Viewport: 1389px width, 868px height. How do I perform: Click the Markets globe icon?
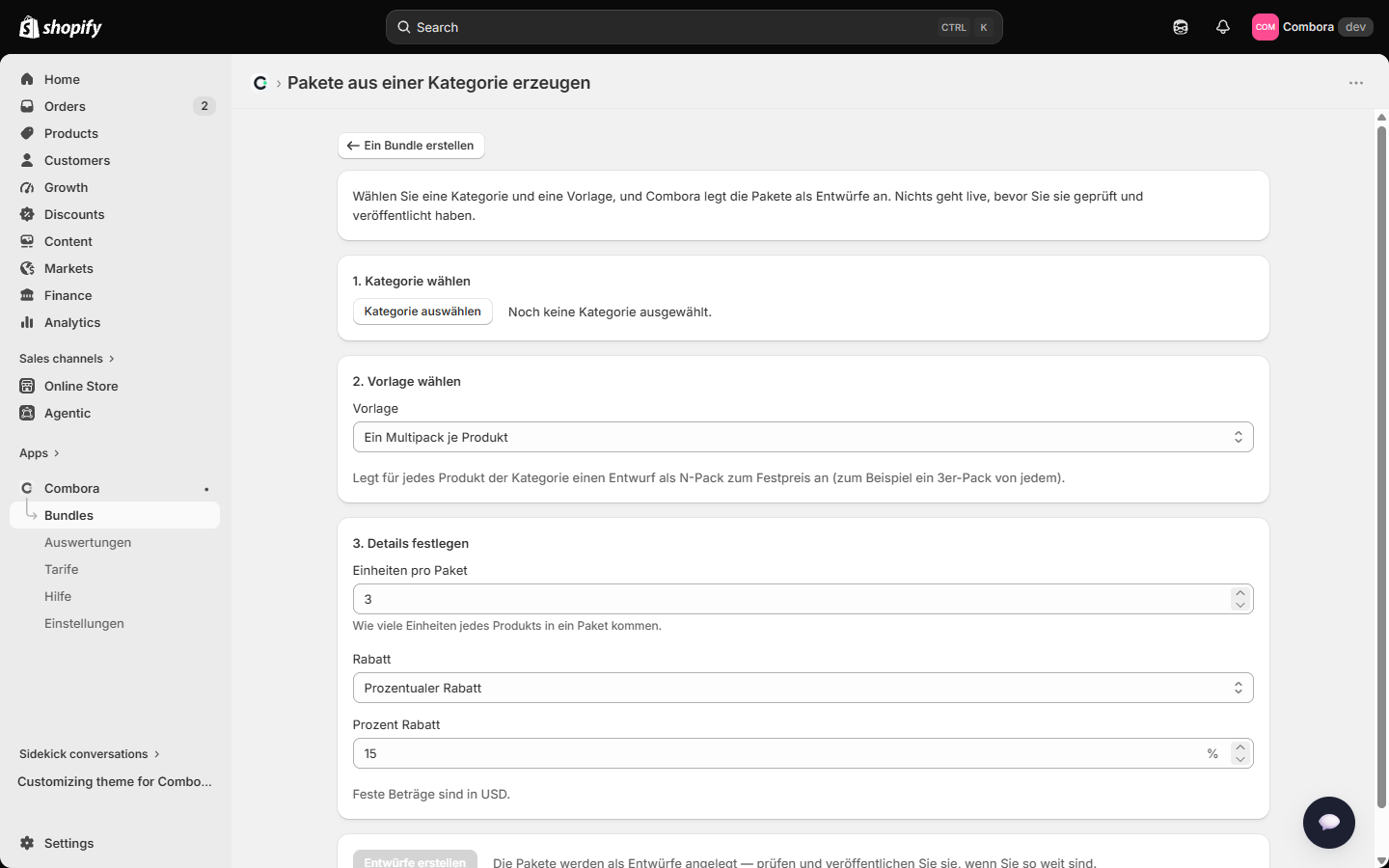(x=27, y=268)
